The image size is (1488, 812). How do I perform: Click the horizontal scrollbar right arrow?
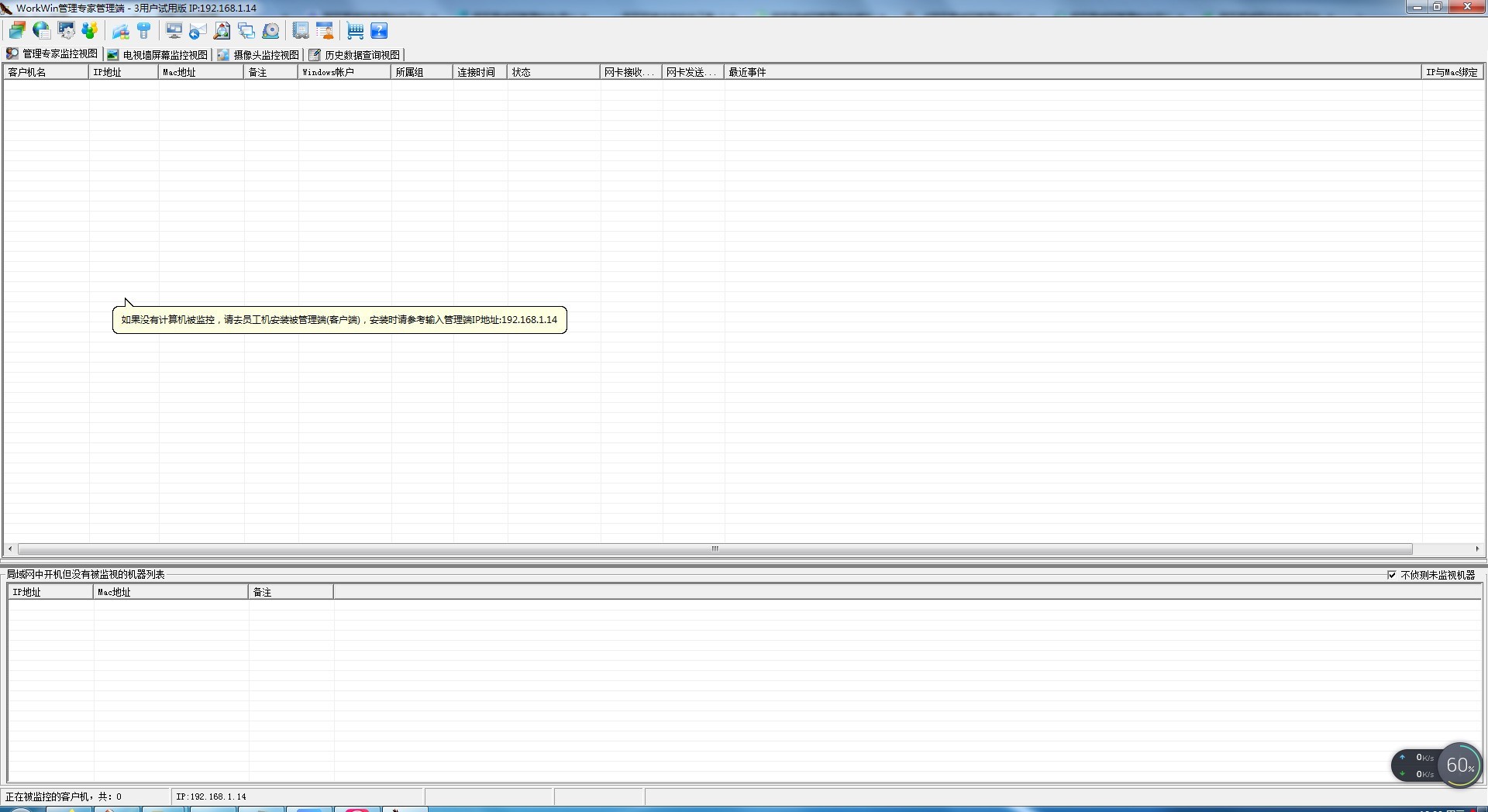(x=1477, y=549)
